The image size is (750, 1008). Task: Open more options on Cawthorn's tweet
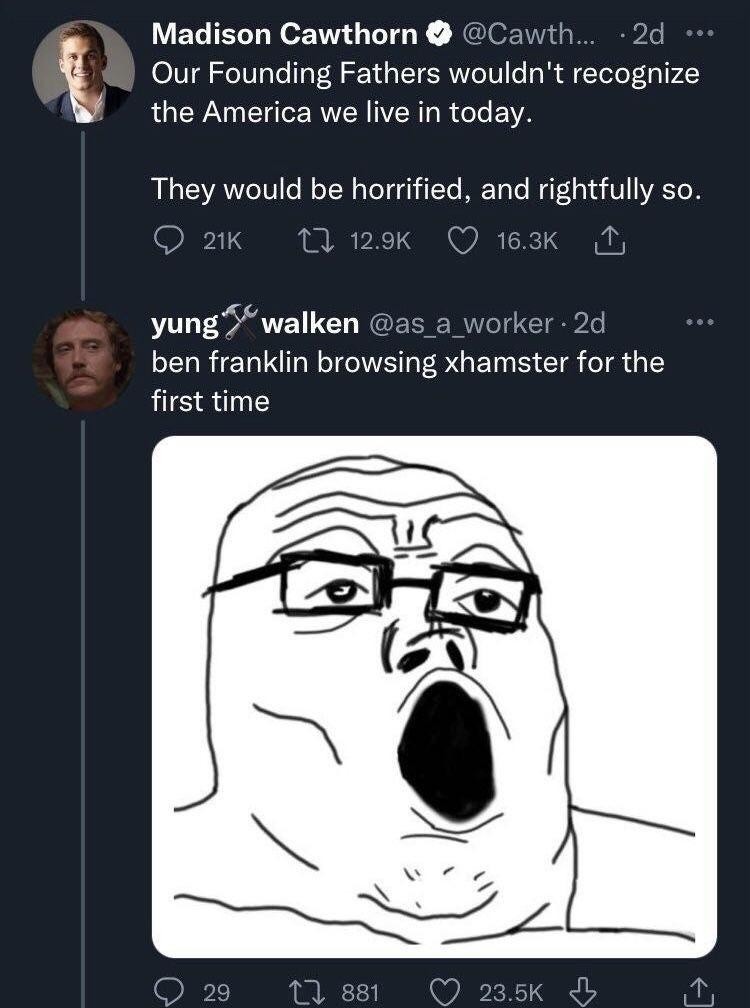point(705,34)
